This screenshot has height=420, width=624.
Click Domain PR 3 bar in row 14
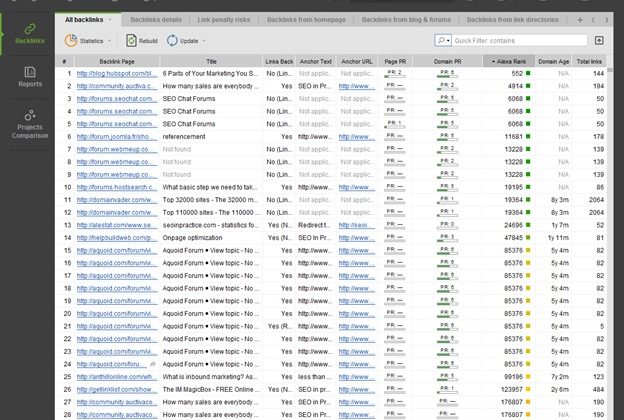point(447,238)
